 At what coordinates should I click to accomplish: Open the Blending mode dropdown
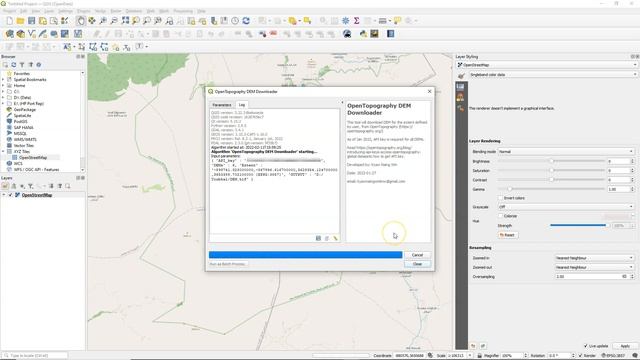[566, 151]
